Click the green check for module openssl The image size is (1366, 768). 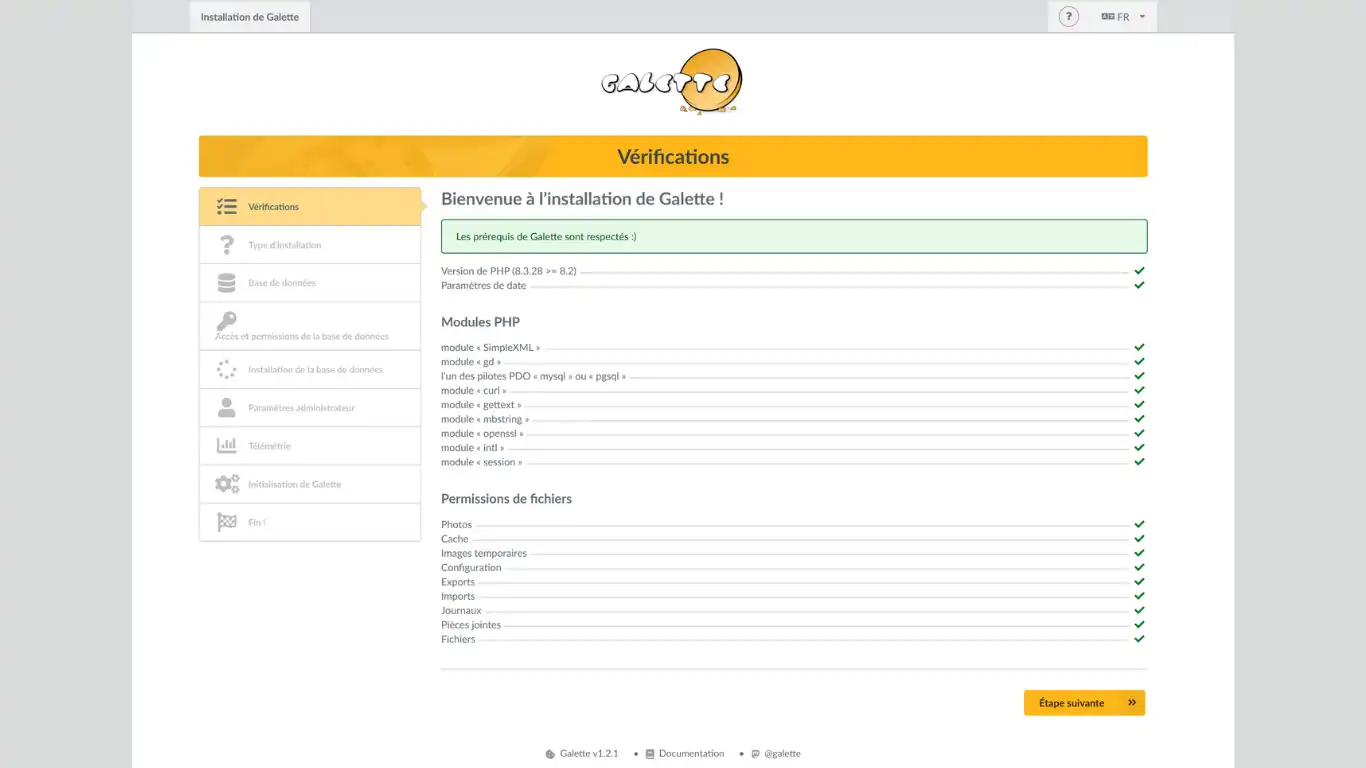click(1139, 433)
